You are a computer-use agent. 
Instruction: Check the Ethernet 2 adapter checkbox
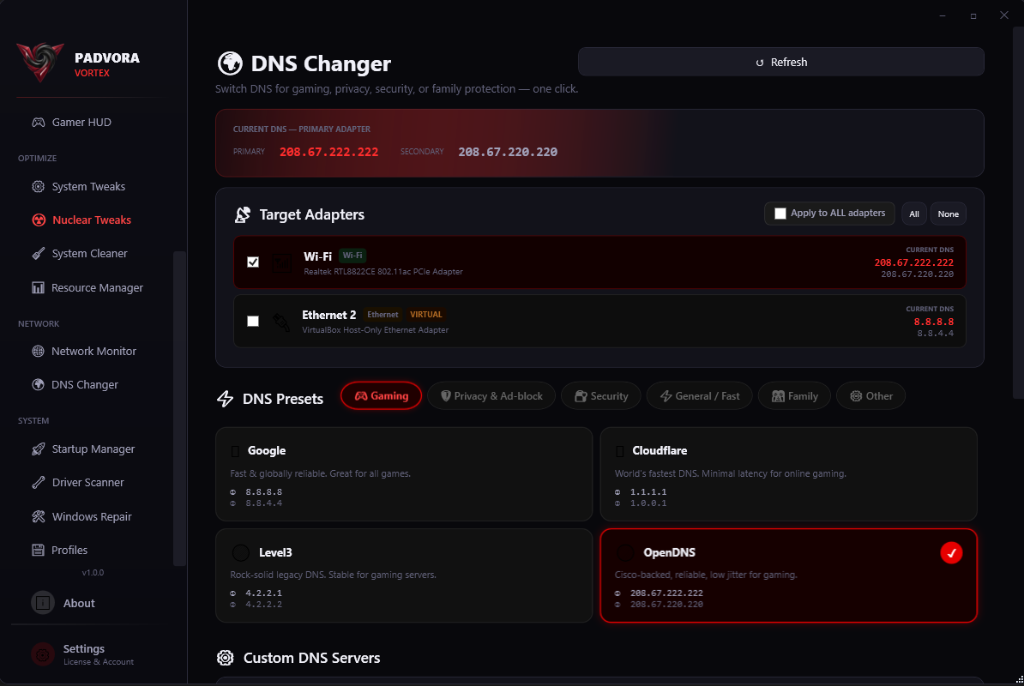tap(253, 321)
